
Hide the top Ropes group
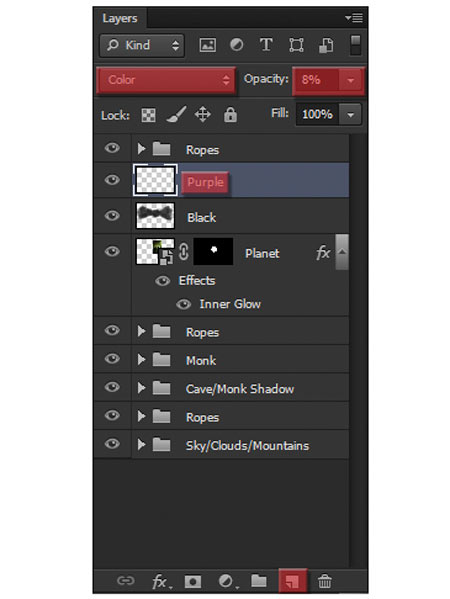112,148
